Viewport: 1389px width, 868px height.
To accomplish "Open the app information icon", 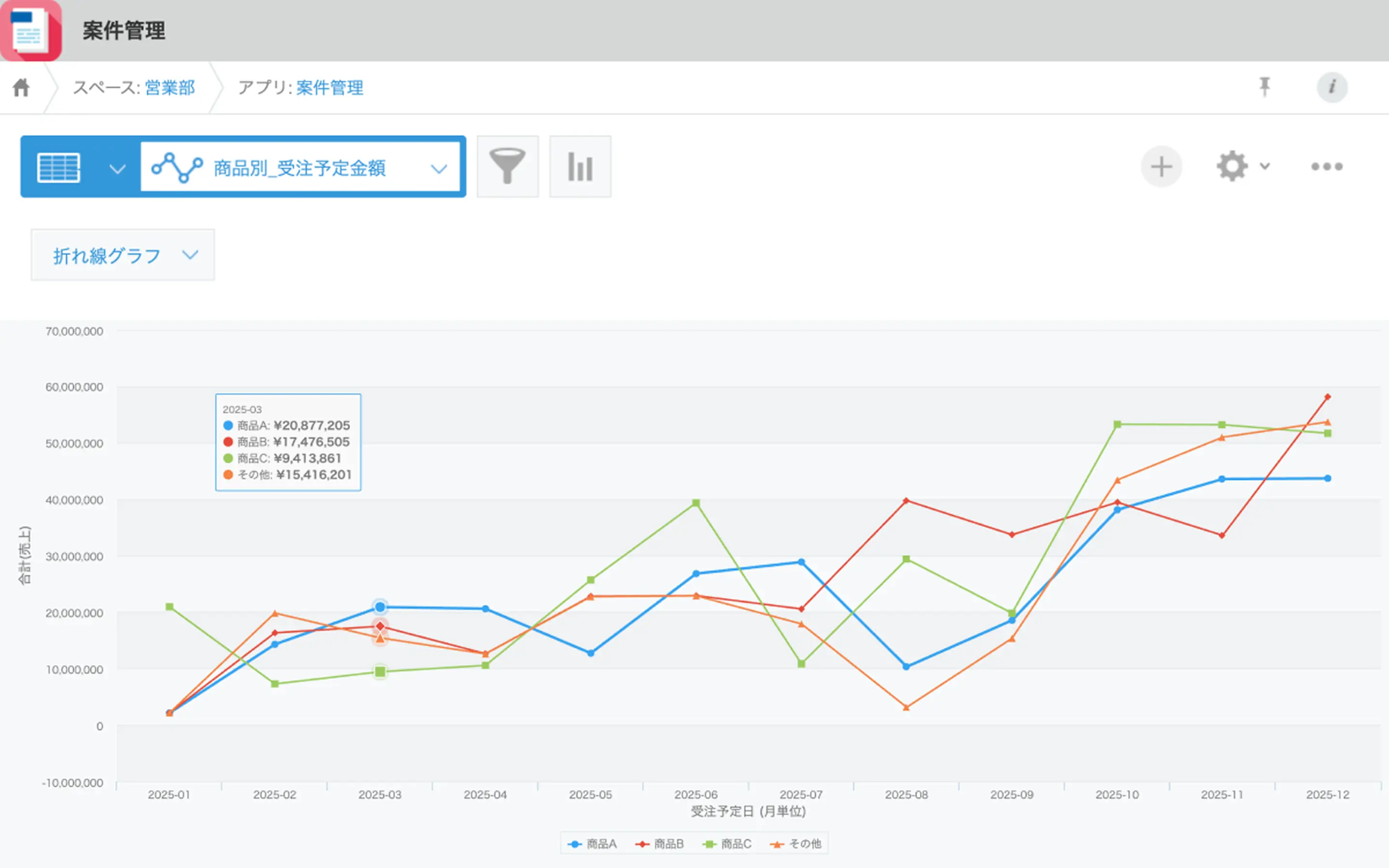I will [x=1332, y=87].
